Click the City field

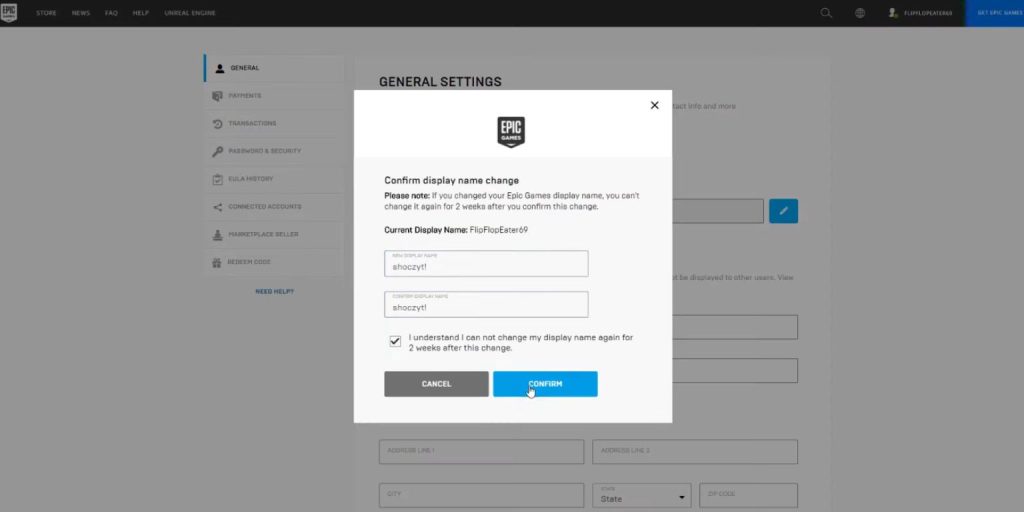pyautogui.click(x=481, y=496)
